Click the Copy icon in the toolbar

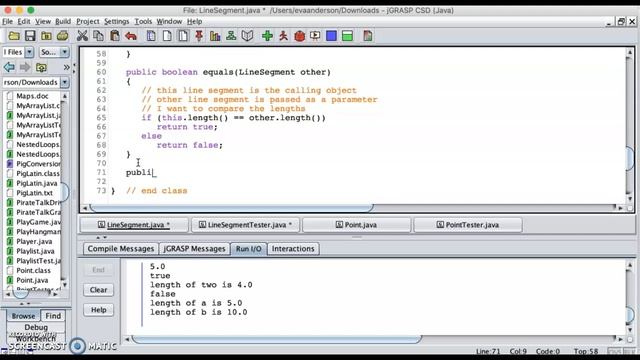click(98, 36)
